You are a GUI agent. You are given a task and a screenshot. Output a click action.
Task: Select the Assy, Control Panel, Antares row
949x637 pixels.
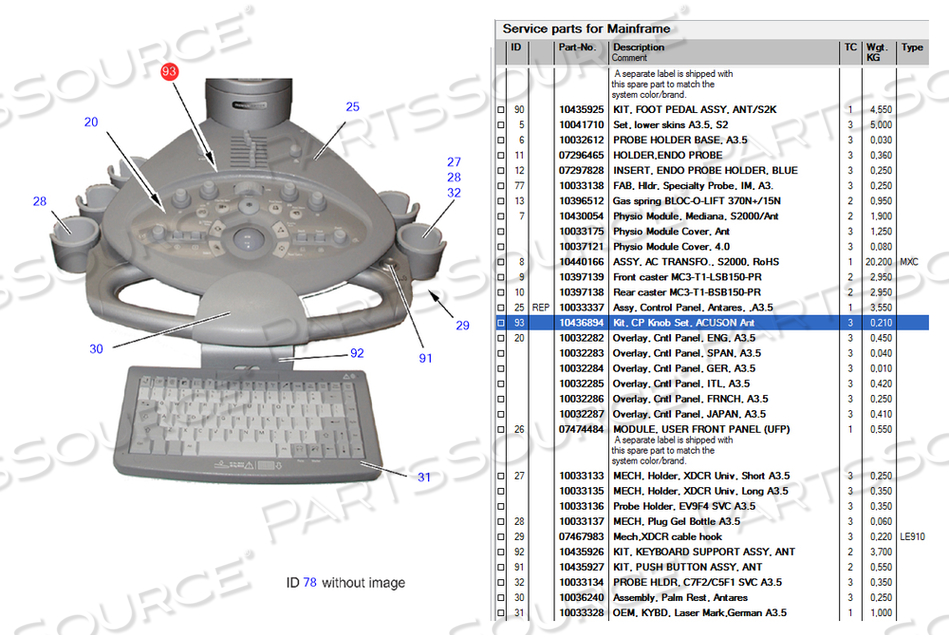click(680, 307)
